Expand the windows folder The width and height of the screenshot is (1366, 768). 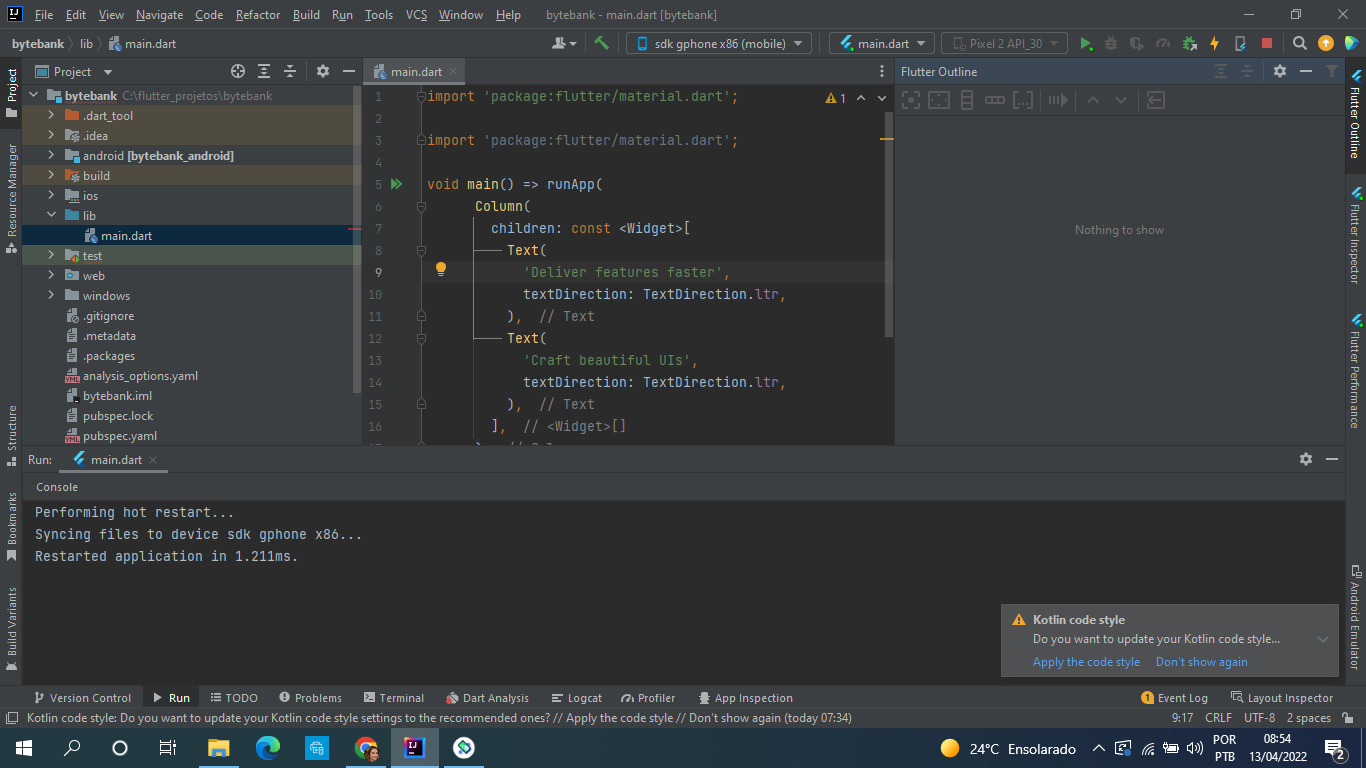[x=51, y=296]
